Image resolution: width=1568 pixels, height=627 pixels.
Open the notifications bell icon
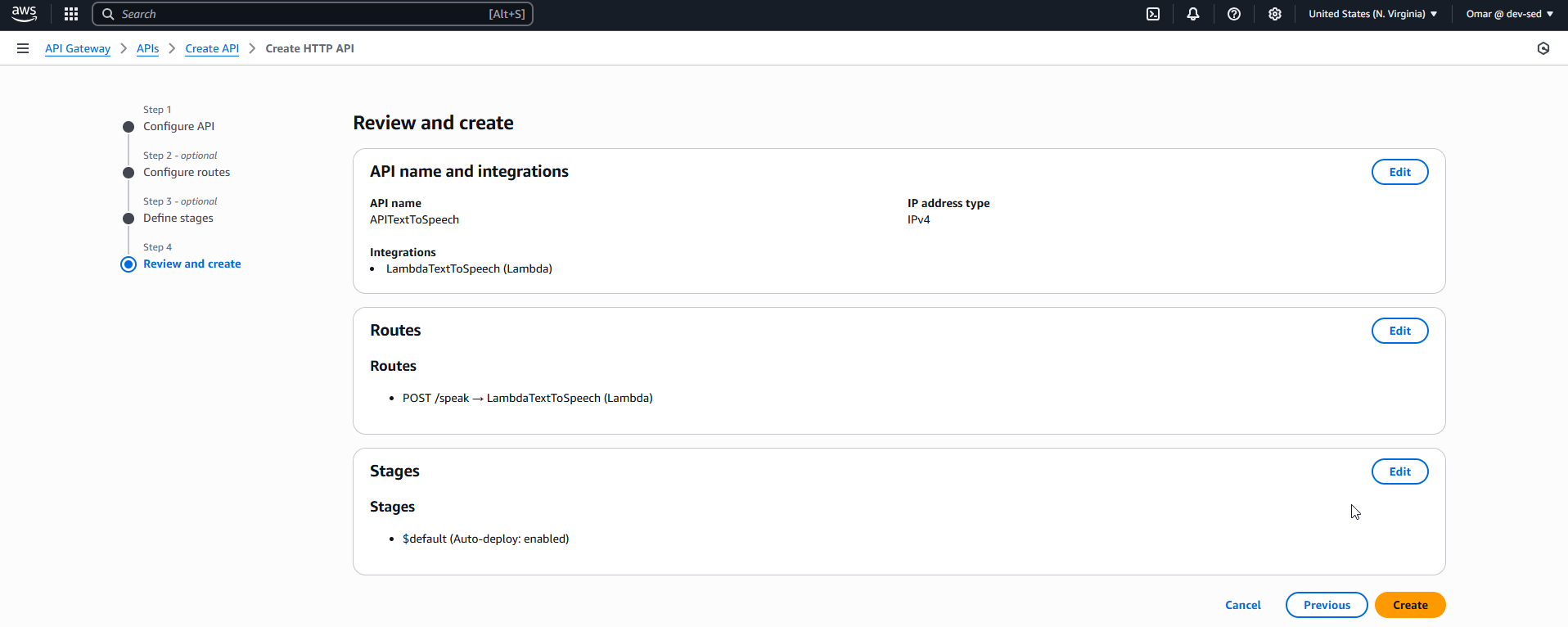(x=1193, y=14)
